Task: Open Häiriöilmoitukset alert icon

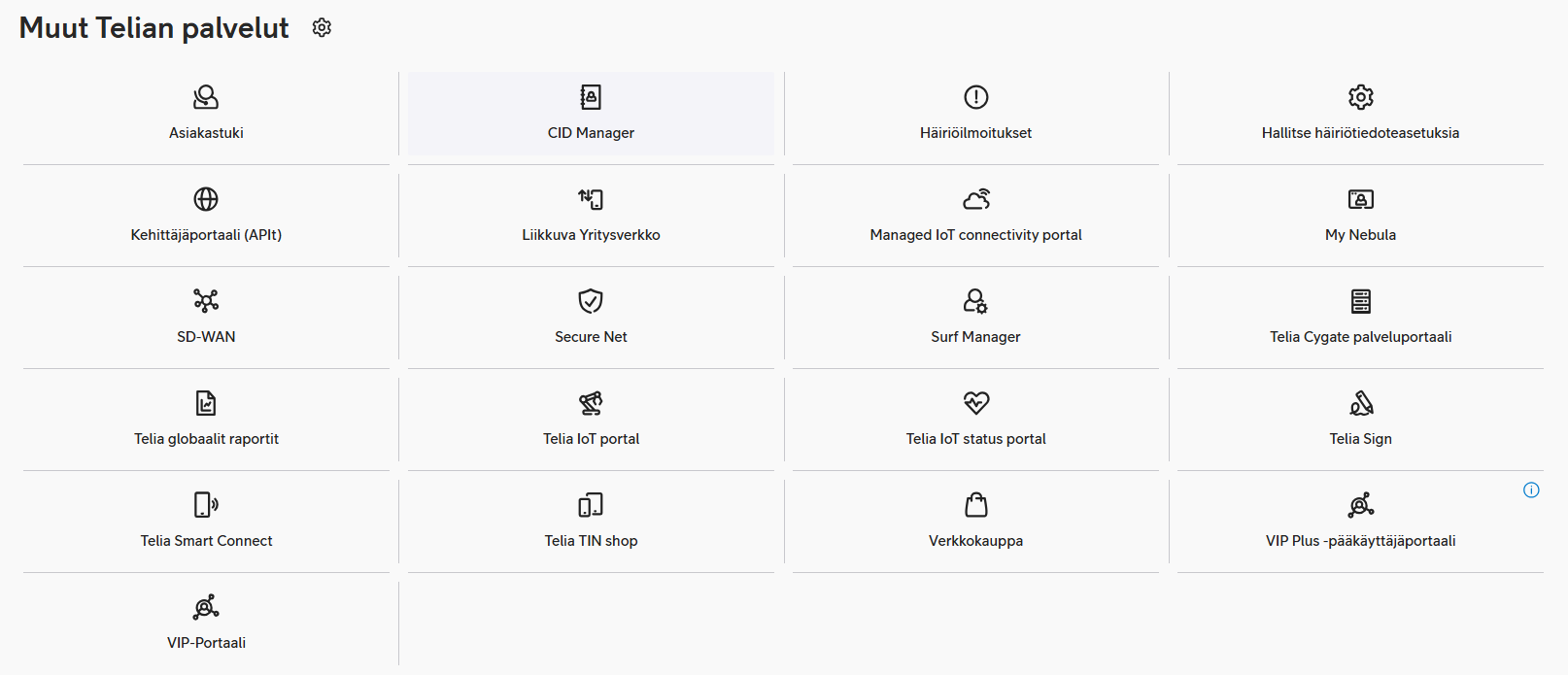Action: tap(975, 97)
